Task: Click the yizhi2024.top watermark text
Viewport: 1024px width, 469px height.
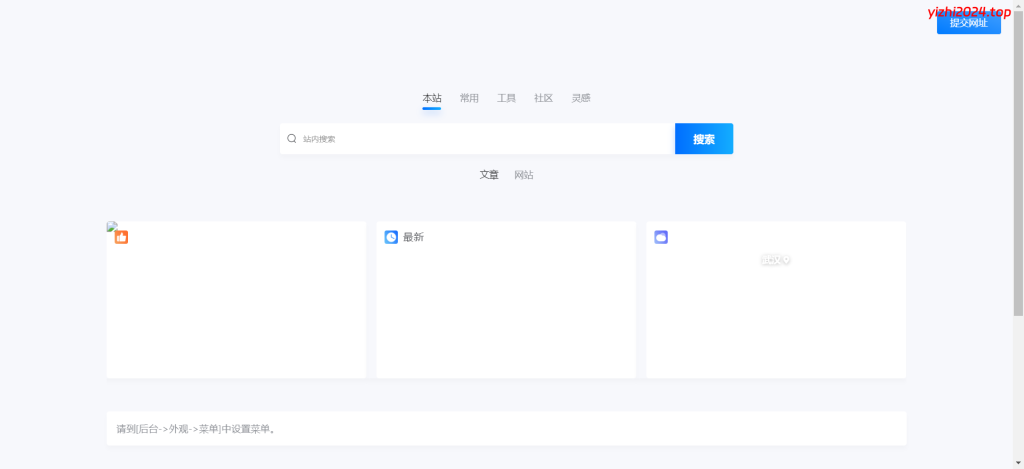Action: coord(969,11)
